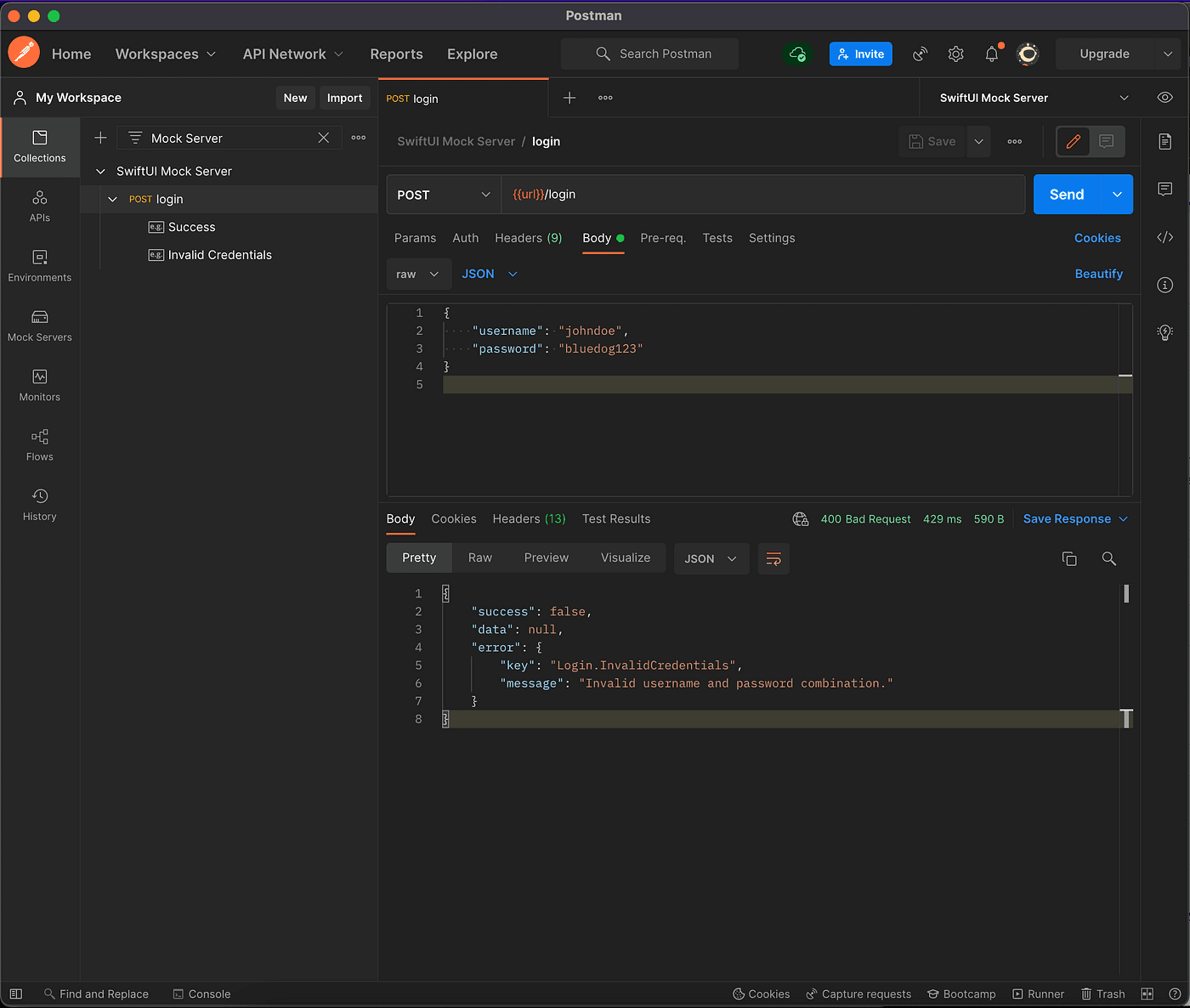Open the SwiftUI Mock Server environment dropdown
The image size is (1190, 1008).
pyautogui.click(x=1034, y=98)
